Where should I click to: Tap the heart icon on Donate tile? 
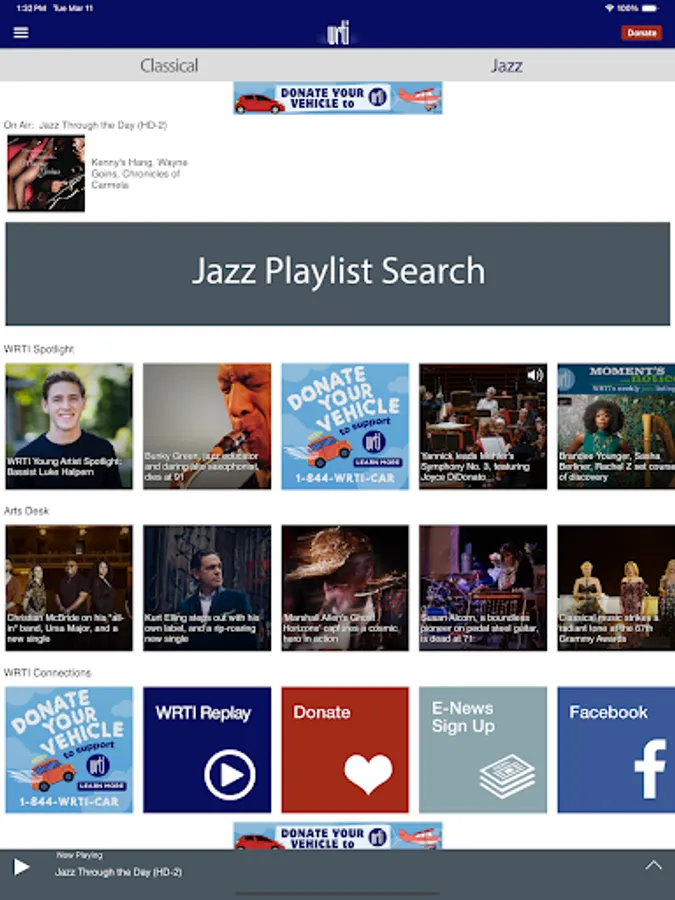click(368, 774)
